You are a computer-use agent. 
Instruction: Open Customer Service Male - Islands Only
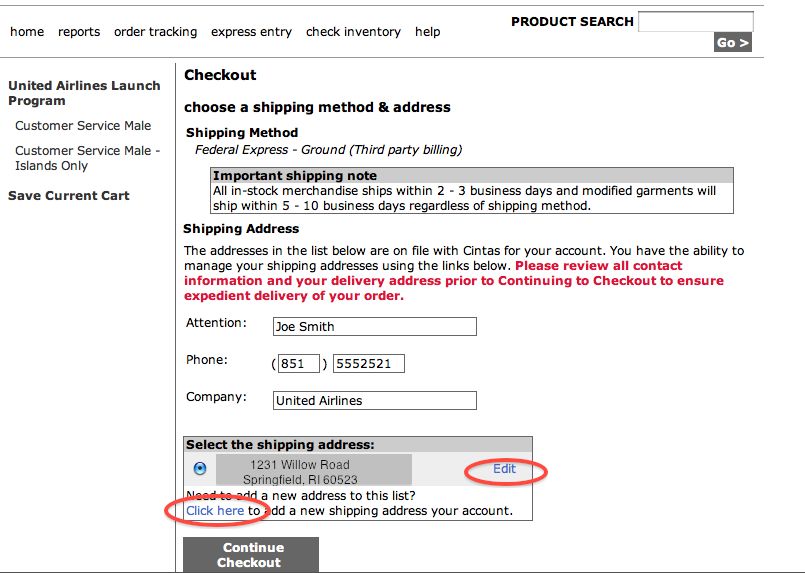[x=87, y=158]
